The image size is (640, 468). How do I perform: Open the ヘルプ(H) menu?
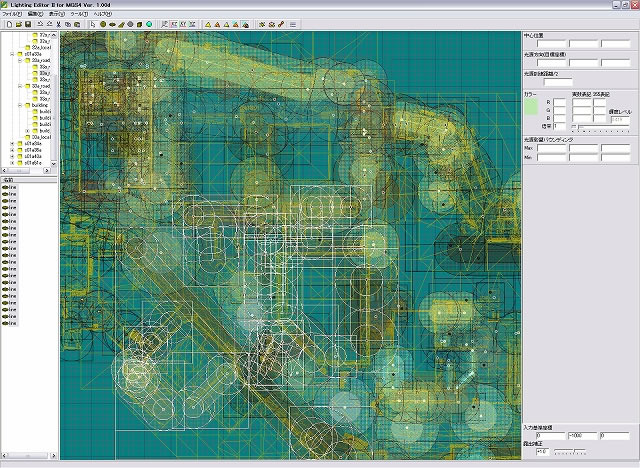103,14
